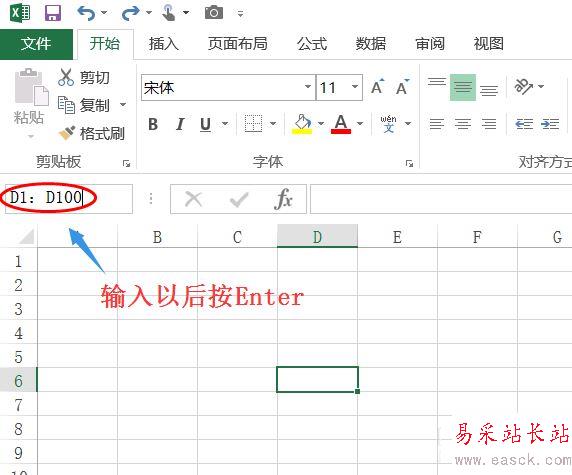The width and height of the screenshot is (572, 475).
Task: Click the Name Box containing D1:D100
Action: (x=69, y=198)
